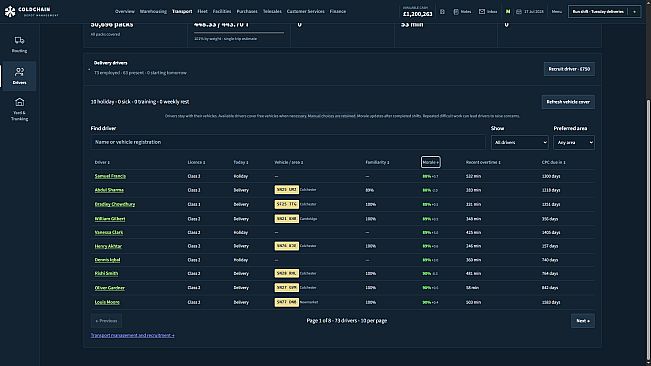Sort by Morale column header
This screenshot has width=651, height=366.
(x=431, y=162)
